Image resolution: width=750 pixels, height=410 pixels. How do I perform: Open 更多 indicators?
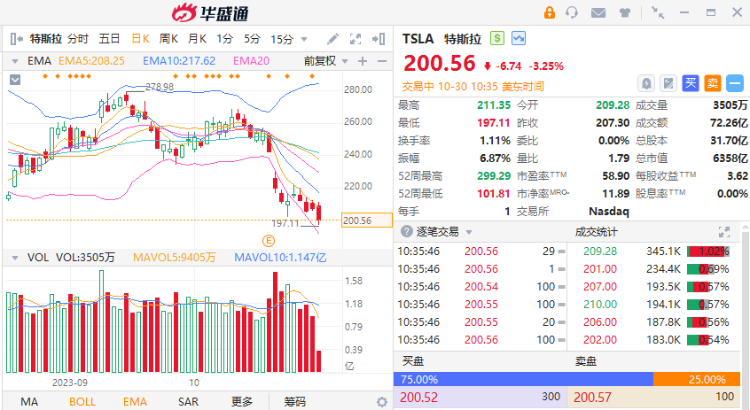pos(242,402)
